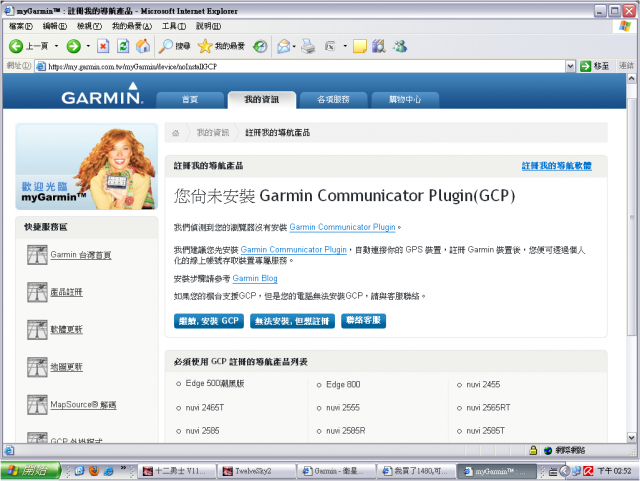Open the 註冊我的導航軟體 link
The image size is (640, 481).
pos(556,166)
